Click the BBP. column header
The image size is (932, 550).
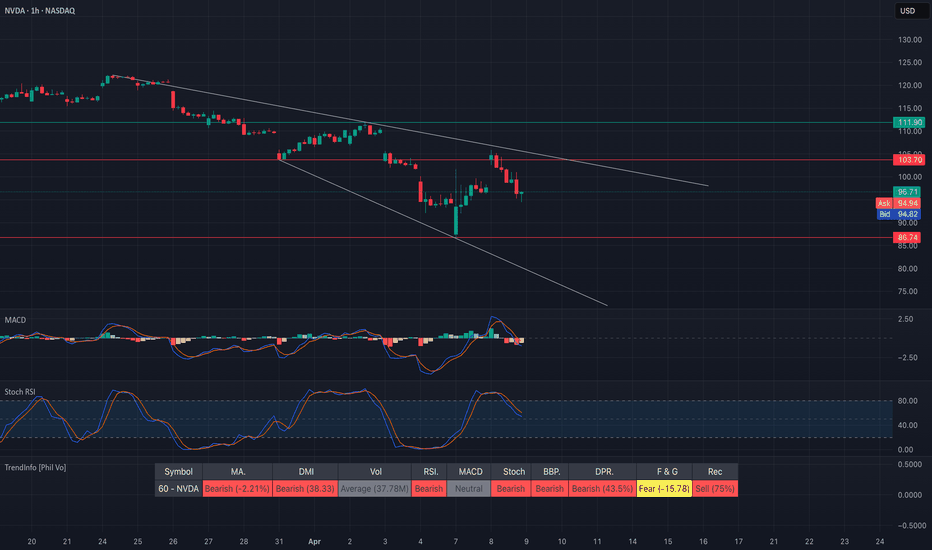click(x=550, y=472)
